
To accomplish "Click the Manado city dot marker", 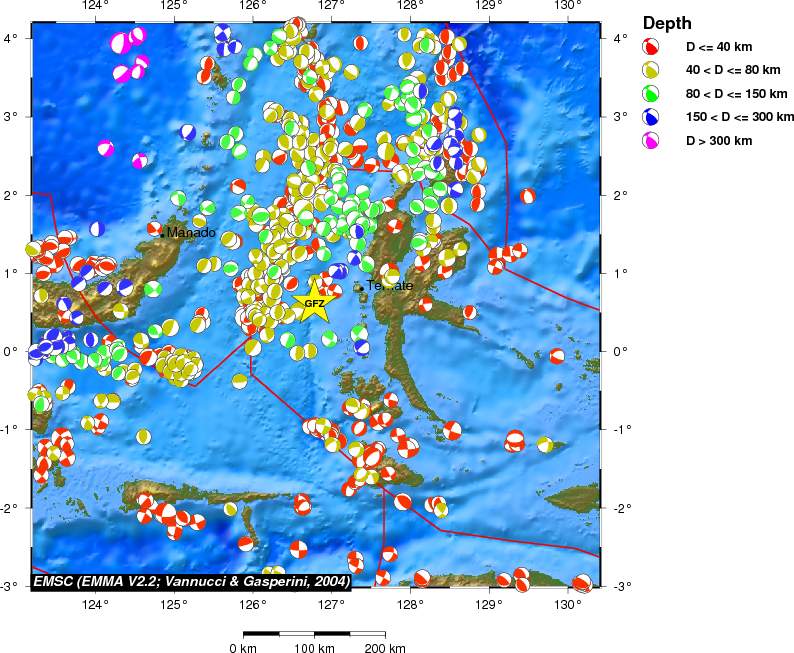I will tap(162, 235).
